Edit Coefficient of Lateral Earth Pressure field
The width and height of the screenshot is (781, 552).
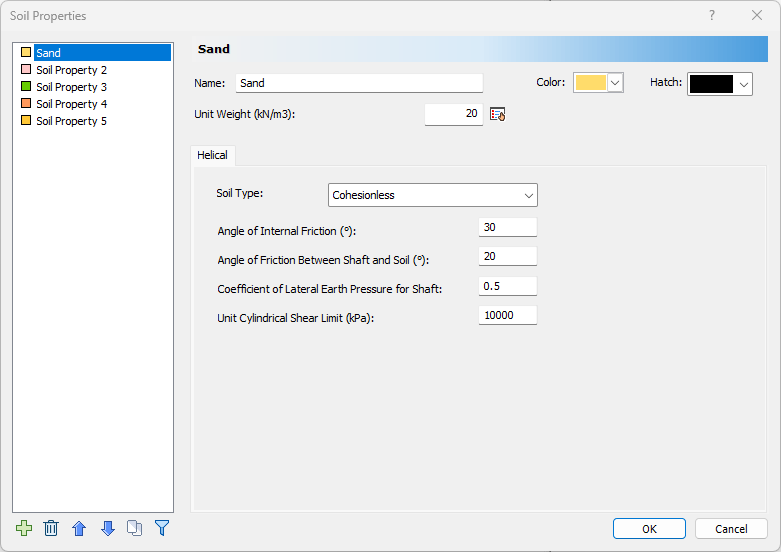(508, 286)
